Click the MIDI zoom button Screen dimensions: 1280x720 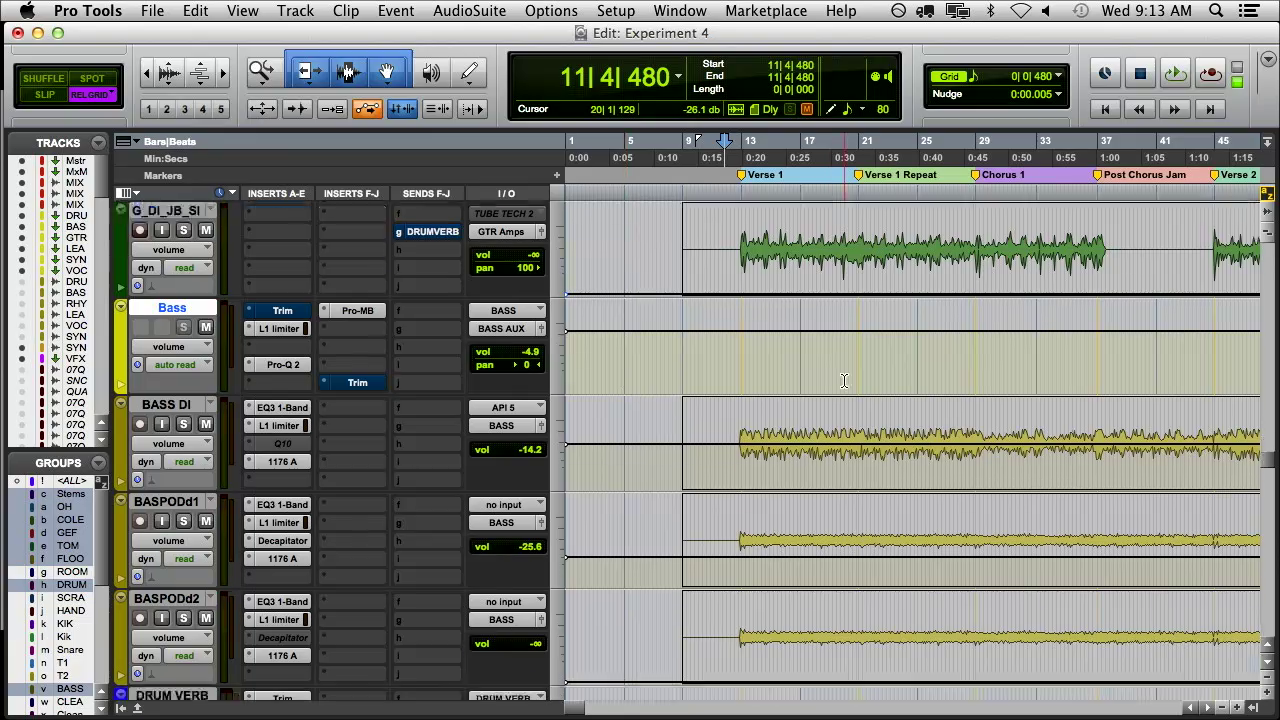pos(200,73)
